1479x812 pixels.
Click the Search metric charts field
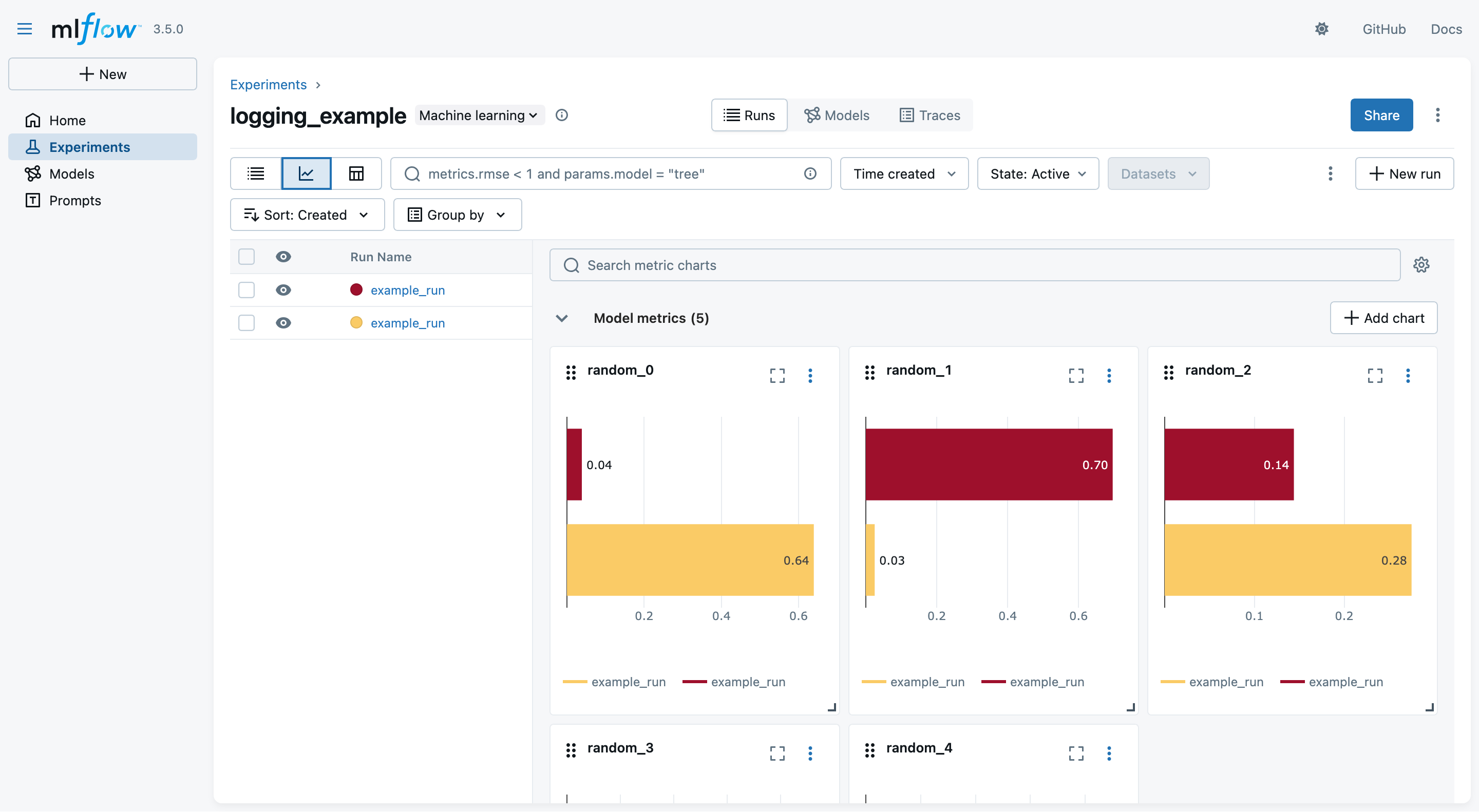(974, 265)
